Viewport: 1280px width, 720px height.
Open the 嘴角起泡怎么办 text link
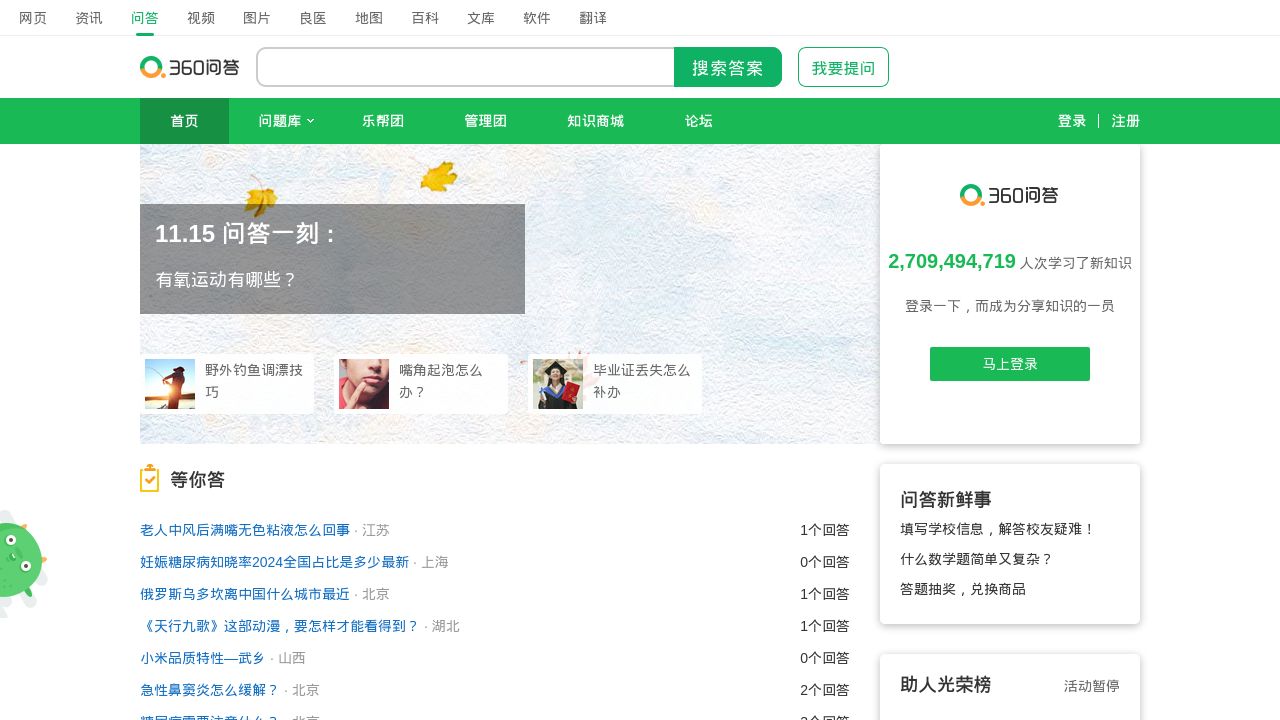(x=441, y=381)
